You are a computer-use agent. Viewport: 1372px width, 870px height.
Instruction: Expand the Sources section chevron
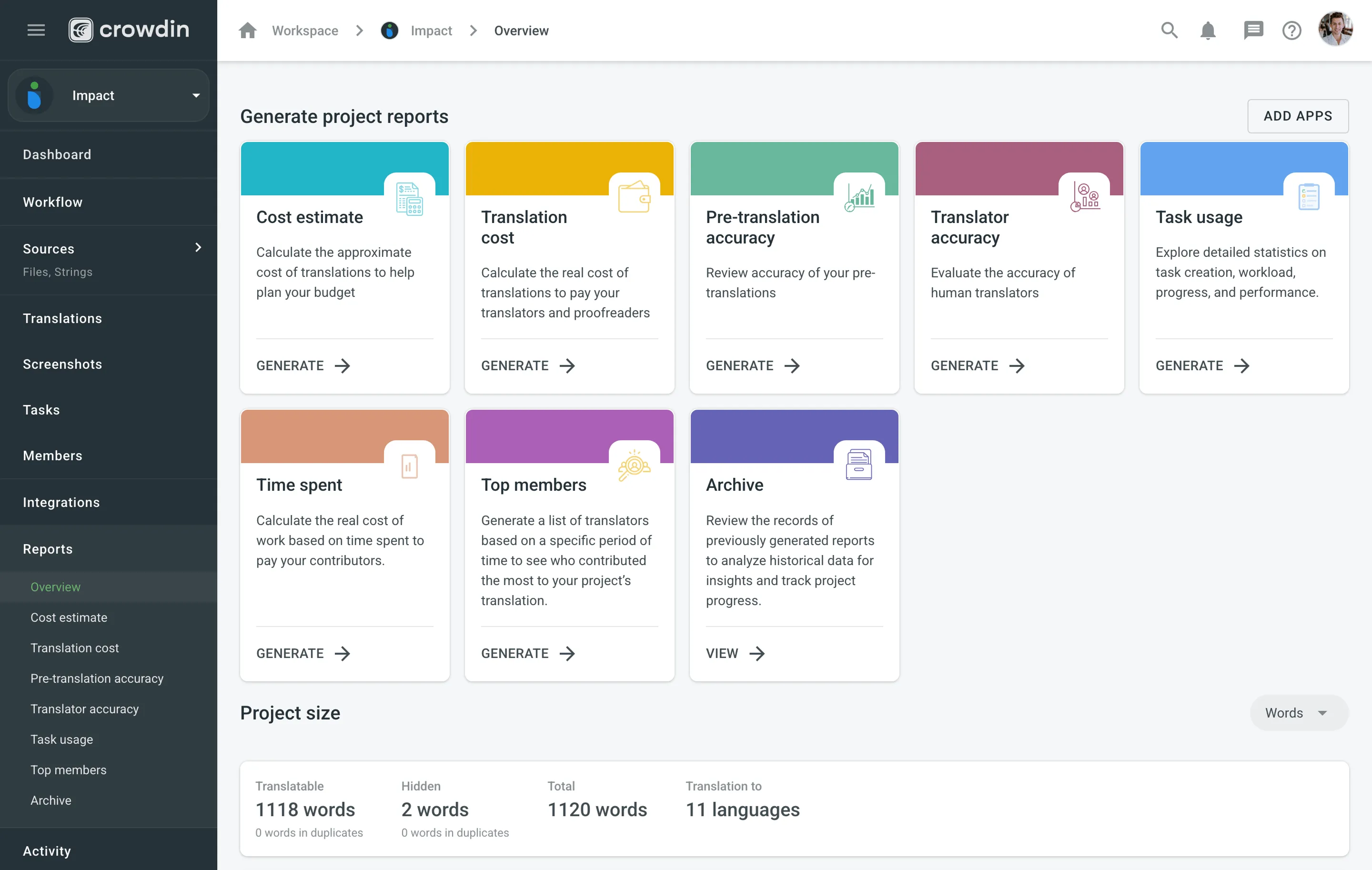[x=198, y=247]
